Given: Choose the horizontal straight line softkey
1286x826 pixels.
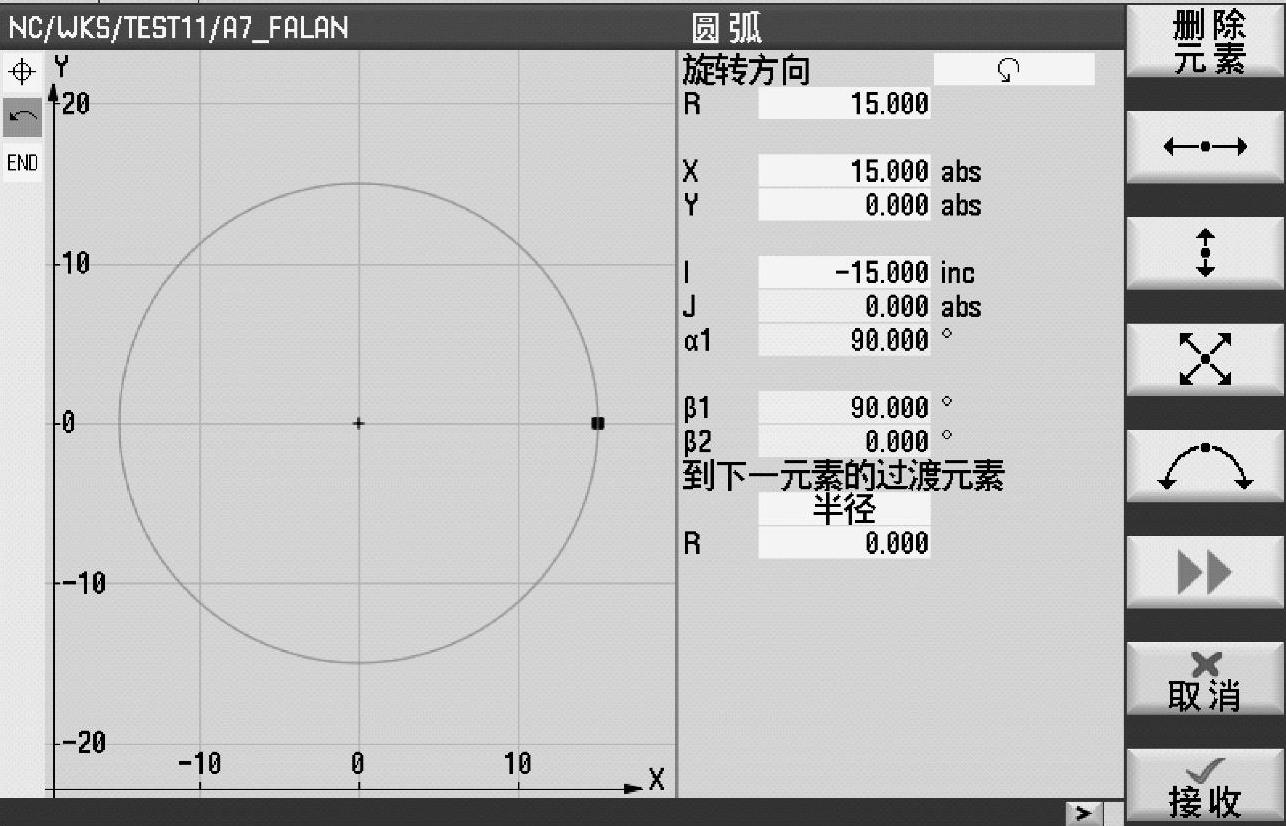Looking at the screenshot, I should coord(1205,148).
